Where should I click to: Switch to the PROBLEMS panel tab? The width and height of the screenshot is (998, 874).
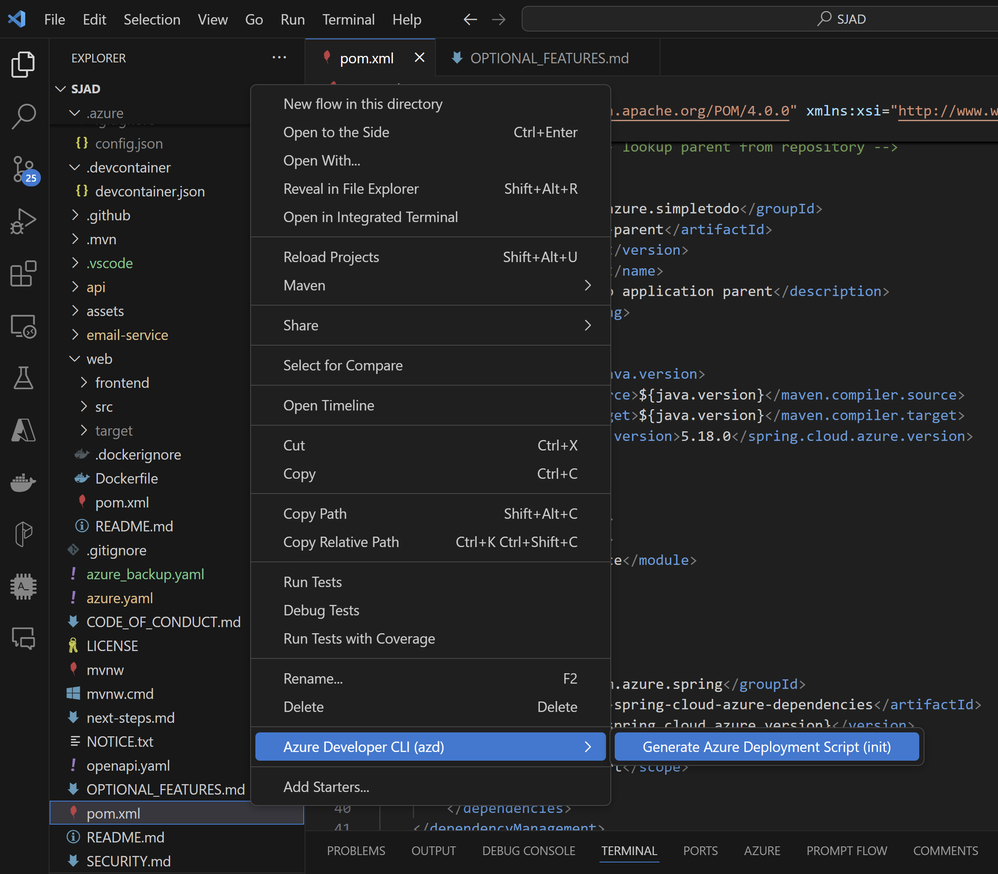coord(355,851)
